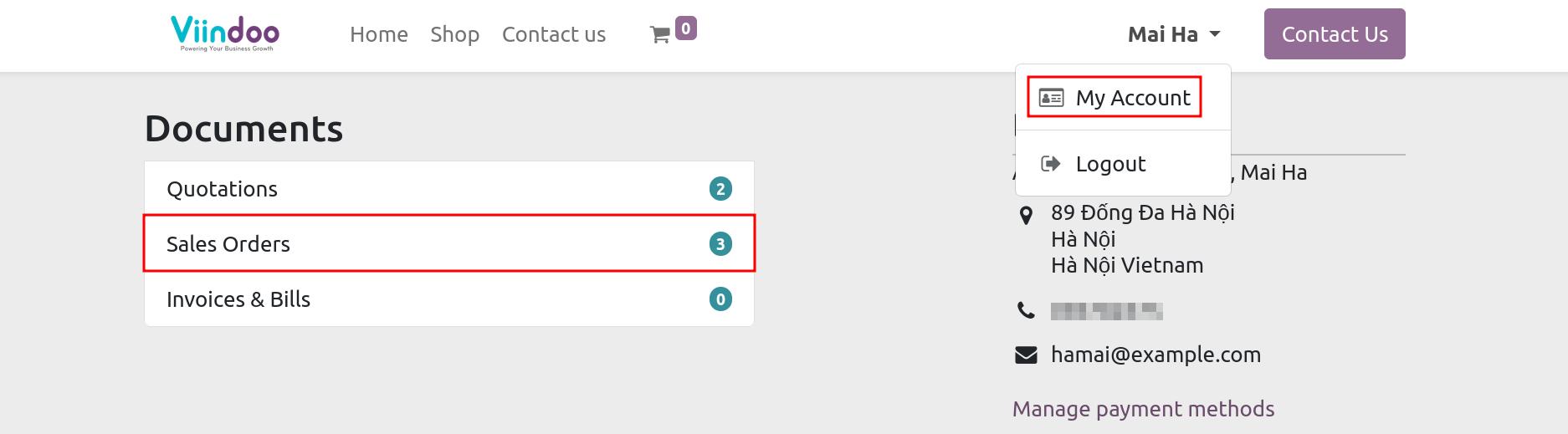Open the shopping cart icon
Image resolution: width=1568 pixels, height=434 pixels.
[x=659, y=35]
